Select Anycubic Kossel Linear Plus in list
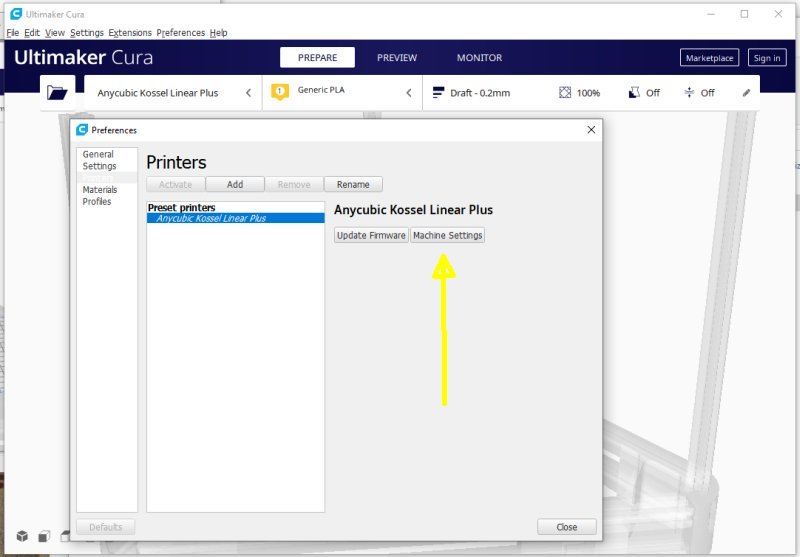The width and height of the screenshot is (800, 557). (235, 218)
